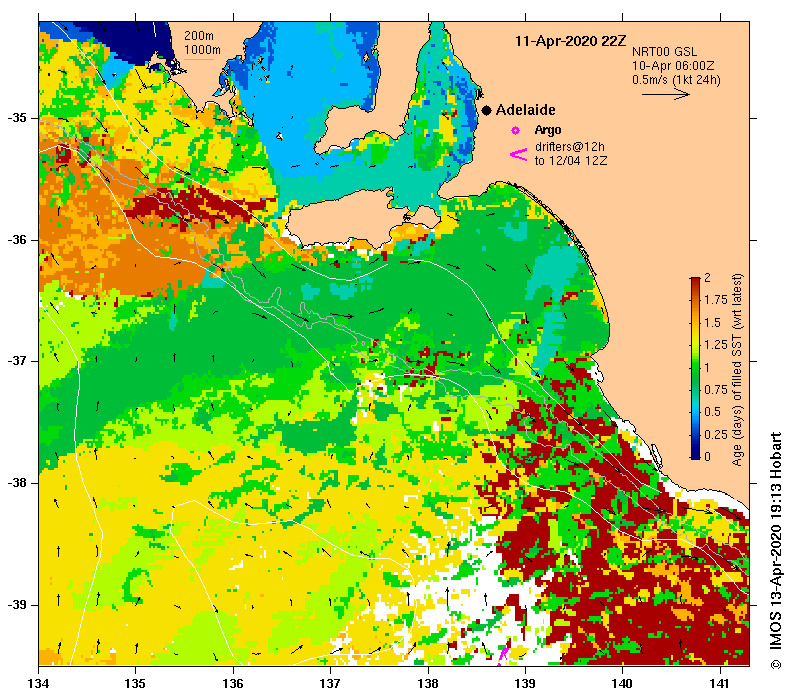This screenshot has width=791, height=700.
Task: Click the color bar tick label 0.5
Action: [x=712, y=412]
